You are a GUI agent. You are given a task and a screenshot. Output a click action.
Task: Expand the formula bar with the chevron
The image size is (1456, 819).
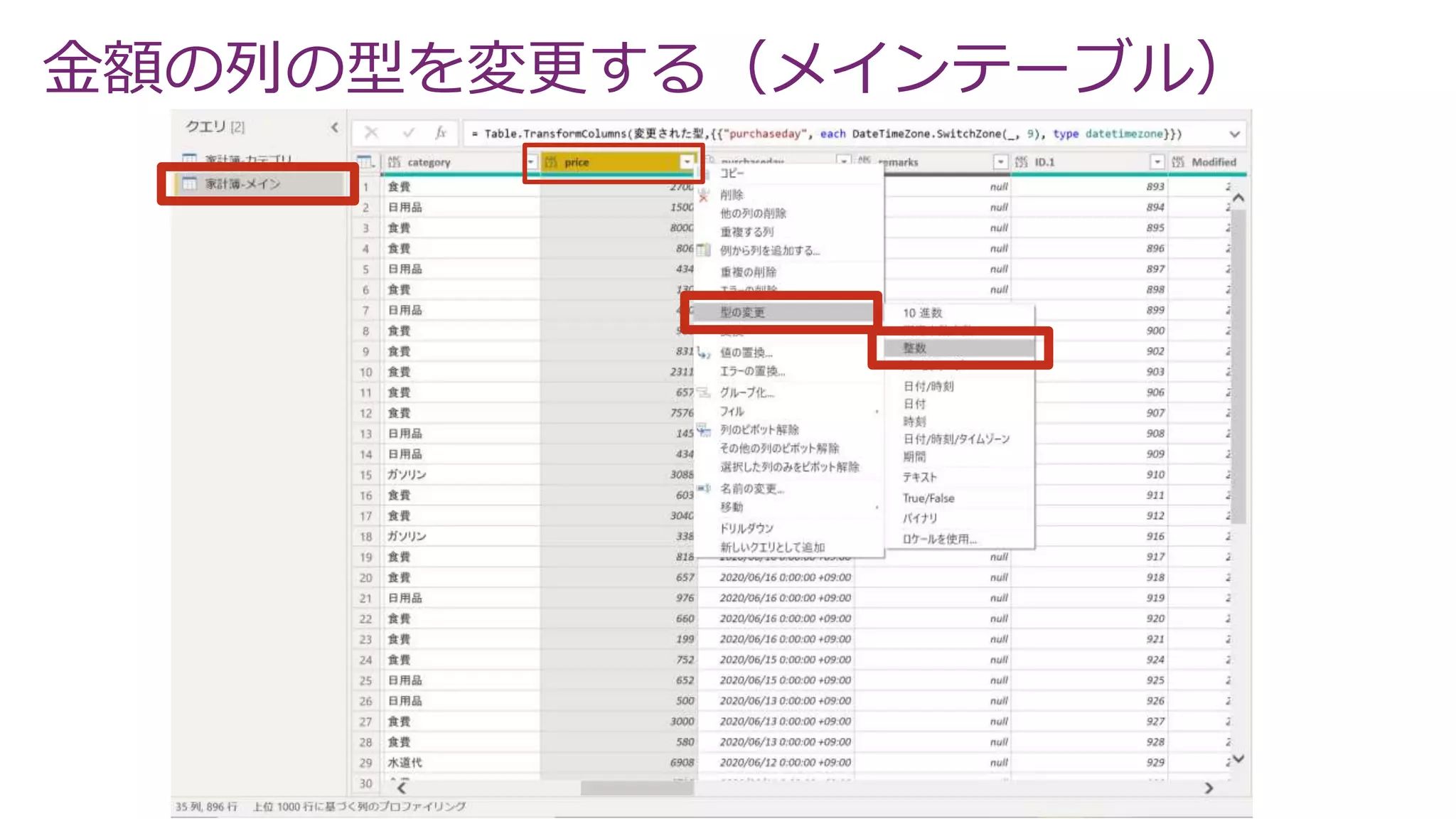point(1234,134)
